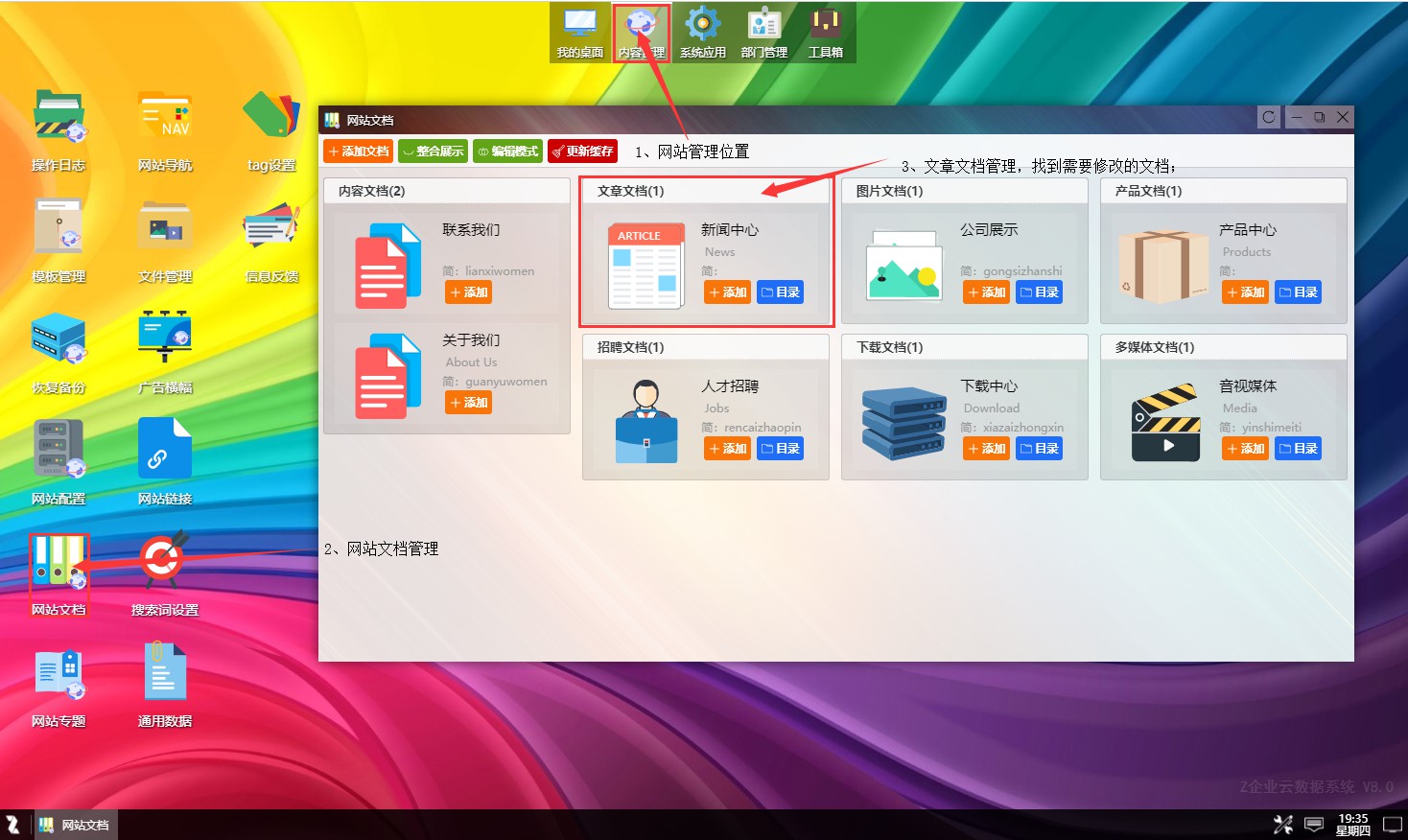Viewport: 1408px width, 840px height.
Task: Add picture under 公司展示
Action: (987, 292)
